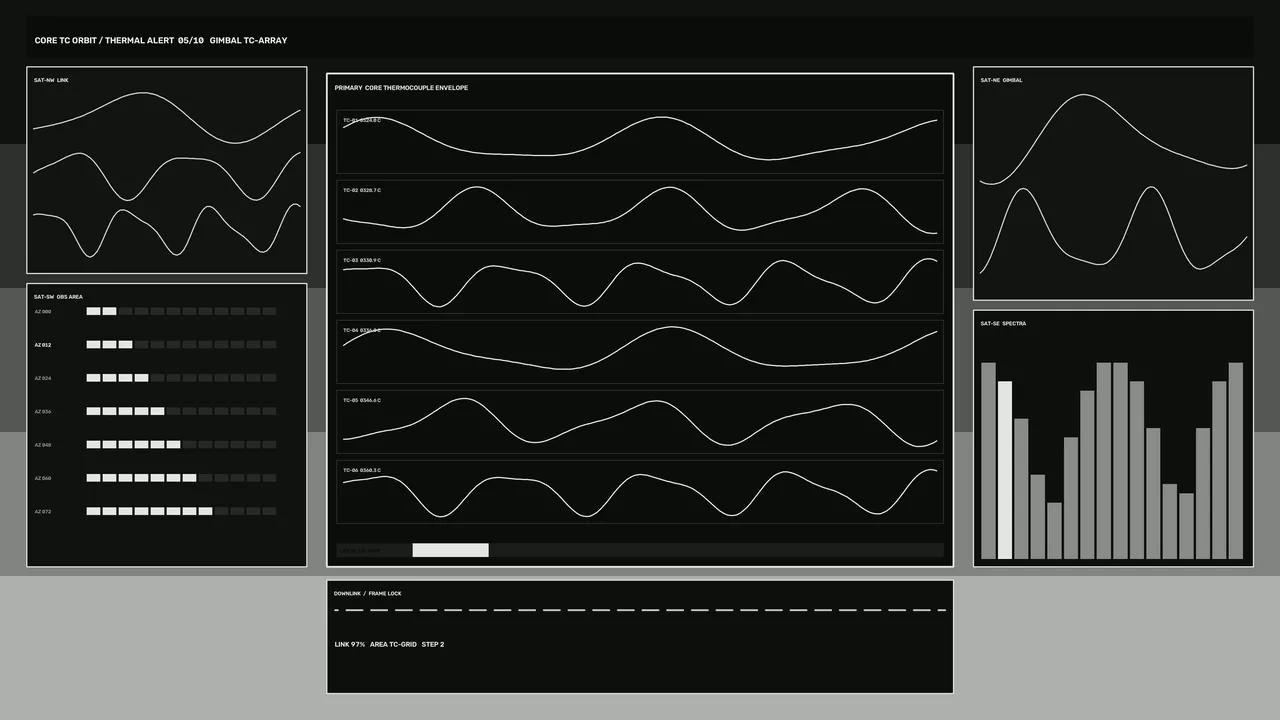The width and height of the screenshot is (1280, 720).
Task: Click the TC-05 0346.6 C label
Action: (x=362, y=400)
